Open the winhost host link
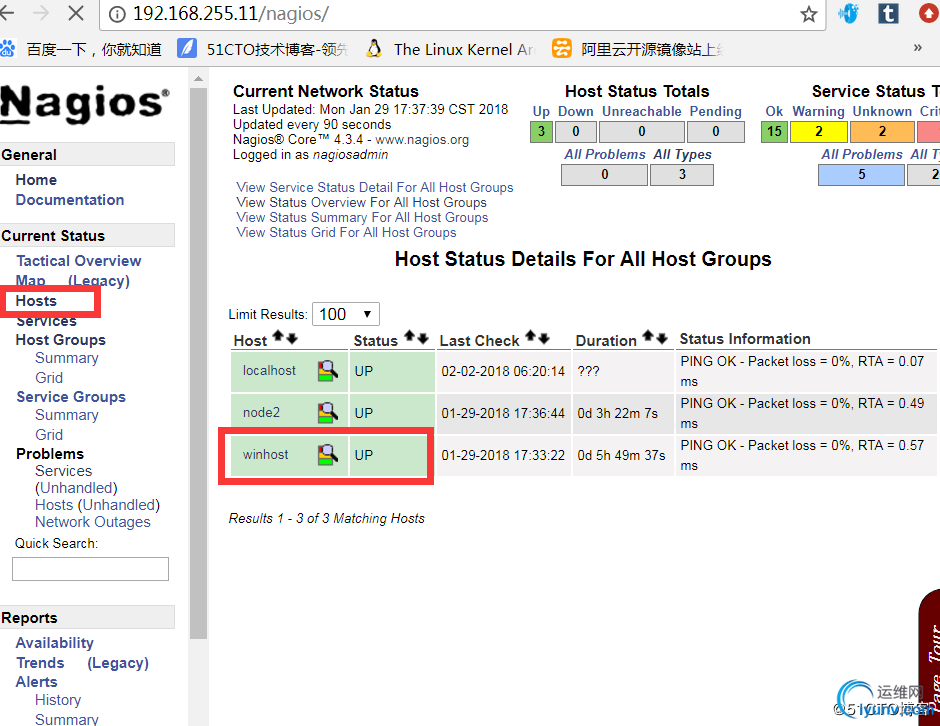The width and height of the screenshot is (940, 726). [266, 454]
